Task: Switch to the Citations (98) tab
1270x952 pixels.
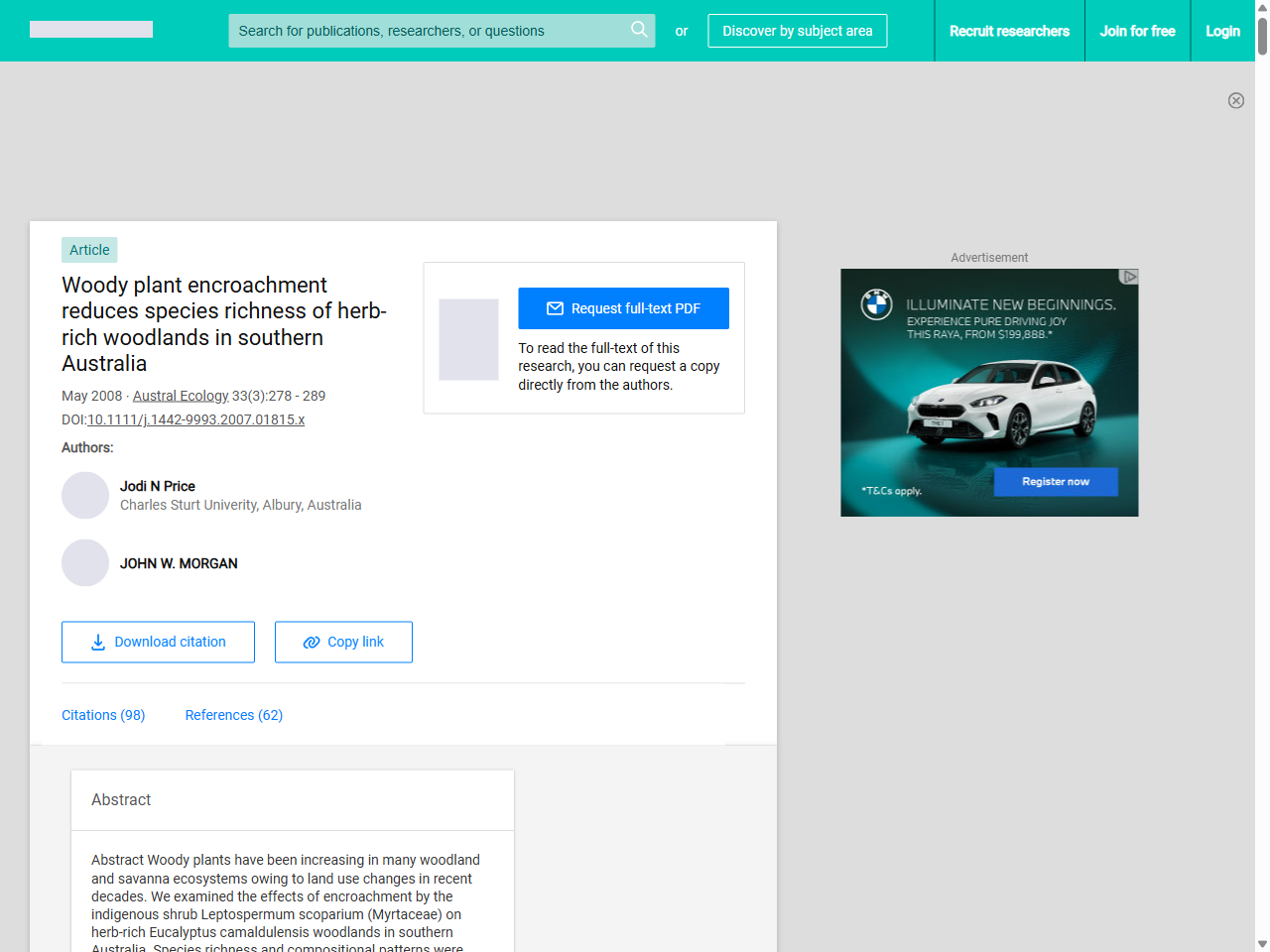Action: 103,715
